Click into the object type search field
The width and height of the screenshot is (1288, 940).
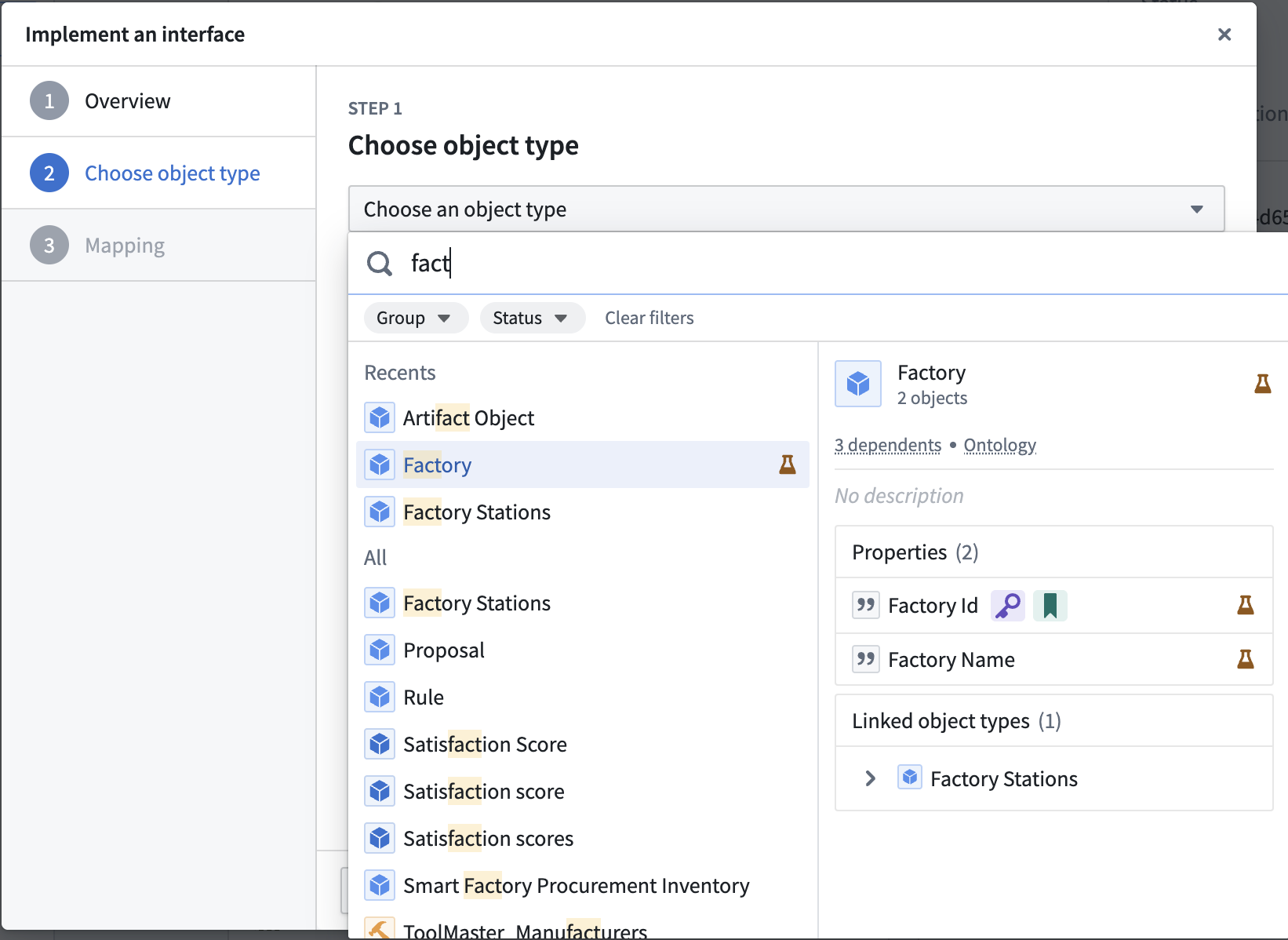[706, 264]
